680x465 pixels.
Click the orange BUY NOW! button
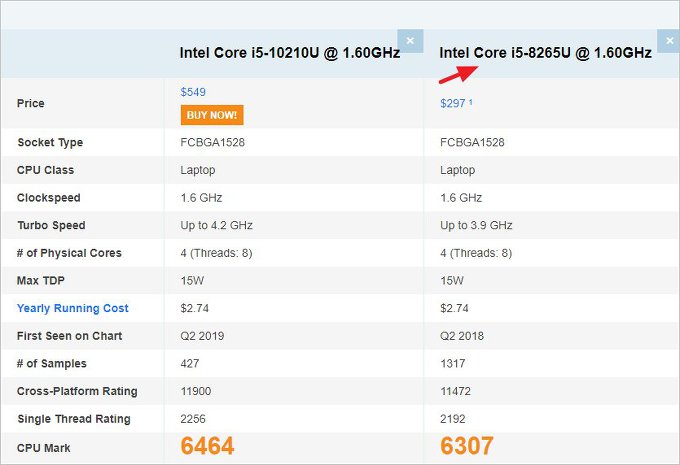(212, 115)
